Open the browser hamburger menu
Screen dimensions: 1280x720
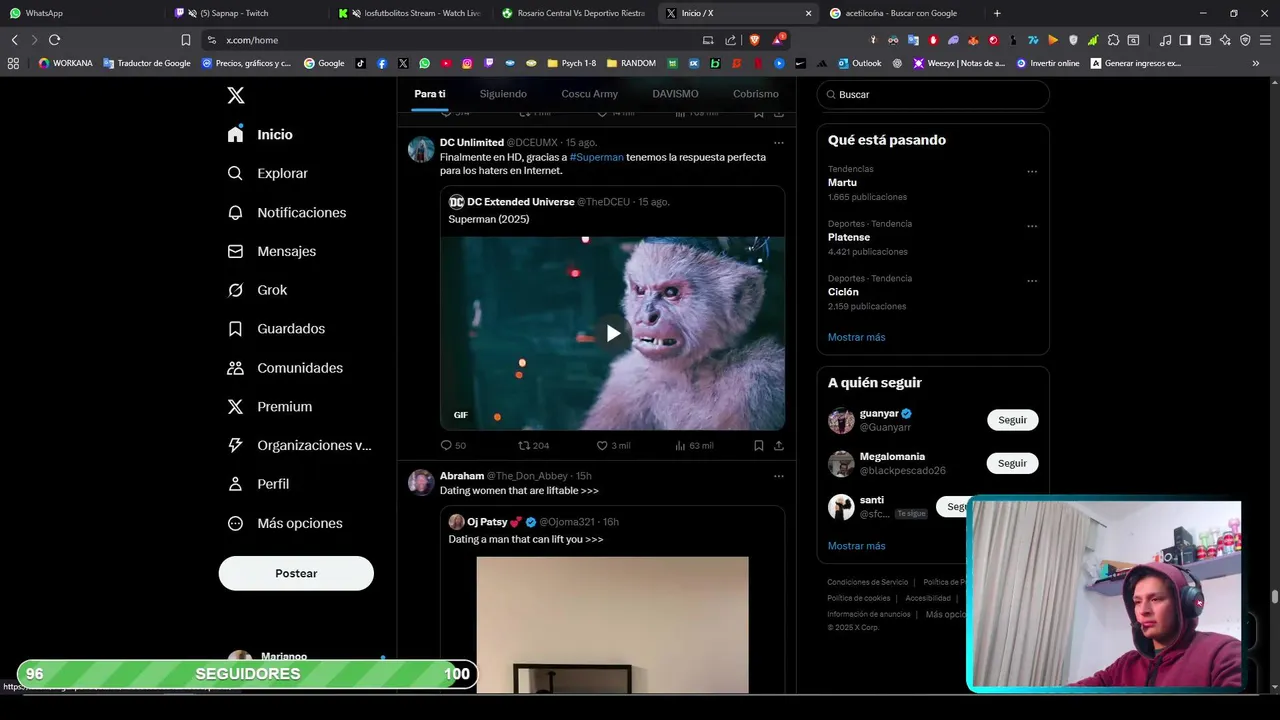(1265, 40)
